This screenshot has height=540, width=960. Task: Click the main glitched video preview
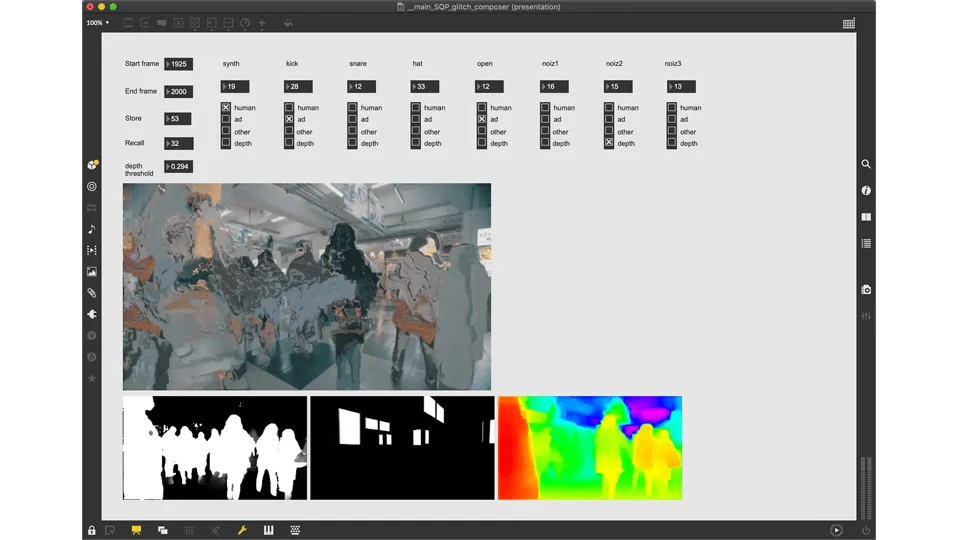[307, 287]
